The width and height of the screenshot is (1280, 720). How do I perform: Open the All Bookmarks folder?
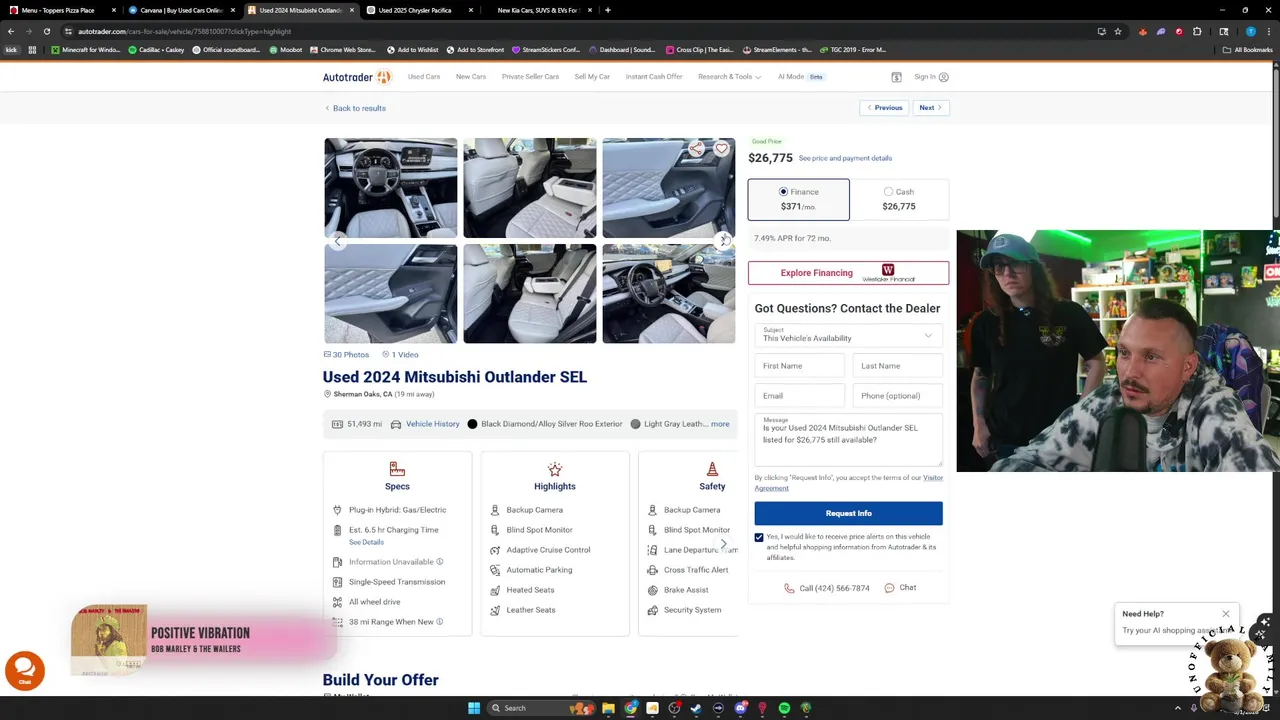(x=1247, y=50)
